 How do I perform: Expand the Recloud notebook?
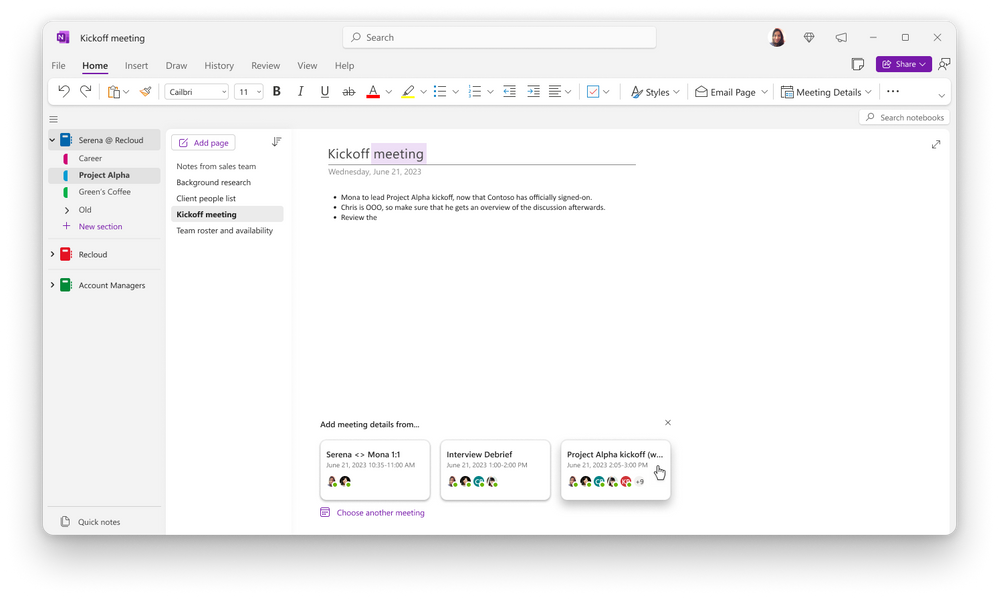pyautogui.click(x=53, y=254)
